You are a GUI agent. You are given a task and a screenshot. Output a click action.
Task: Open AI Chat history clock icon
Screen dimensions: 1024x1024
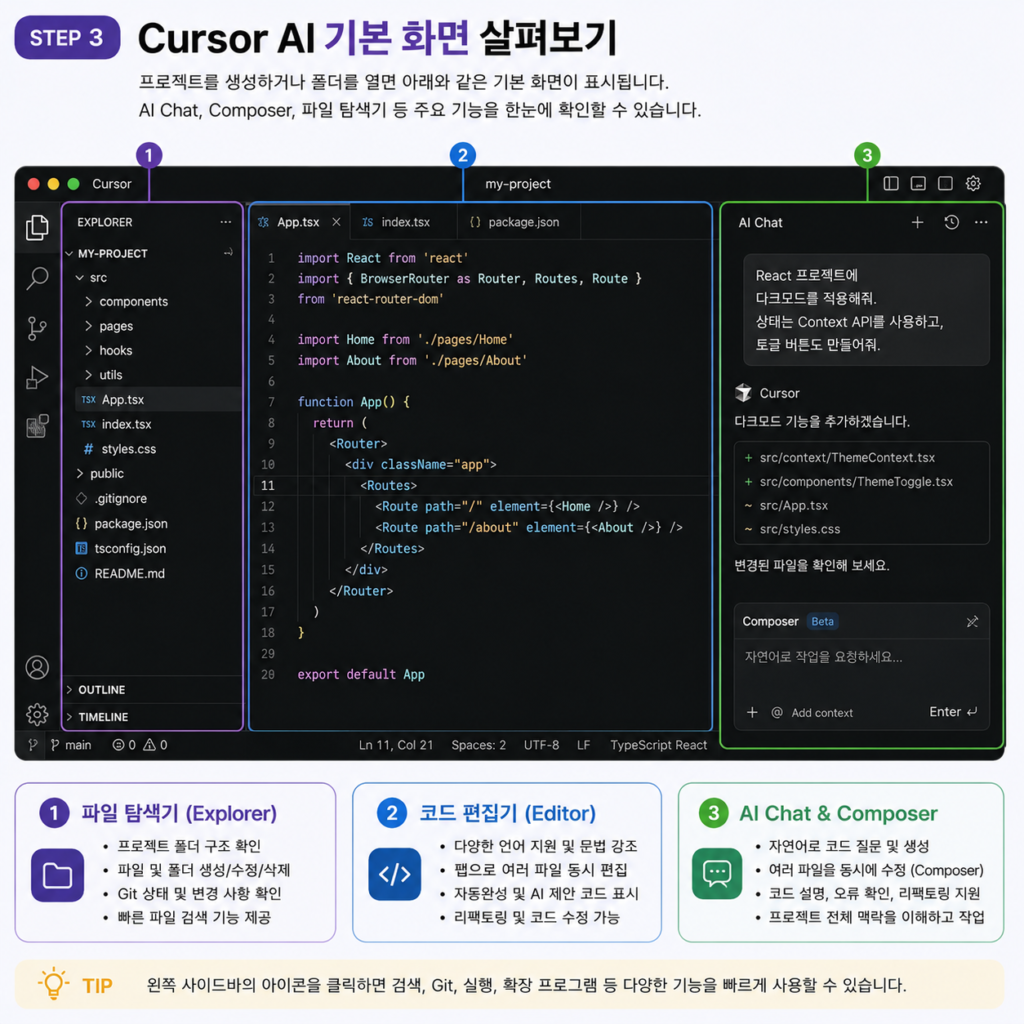952,223
